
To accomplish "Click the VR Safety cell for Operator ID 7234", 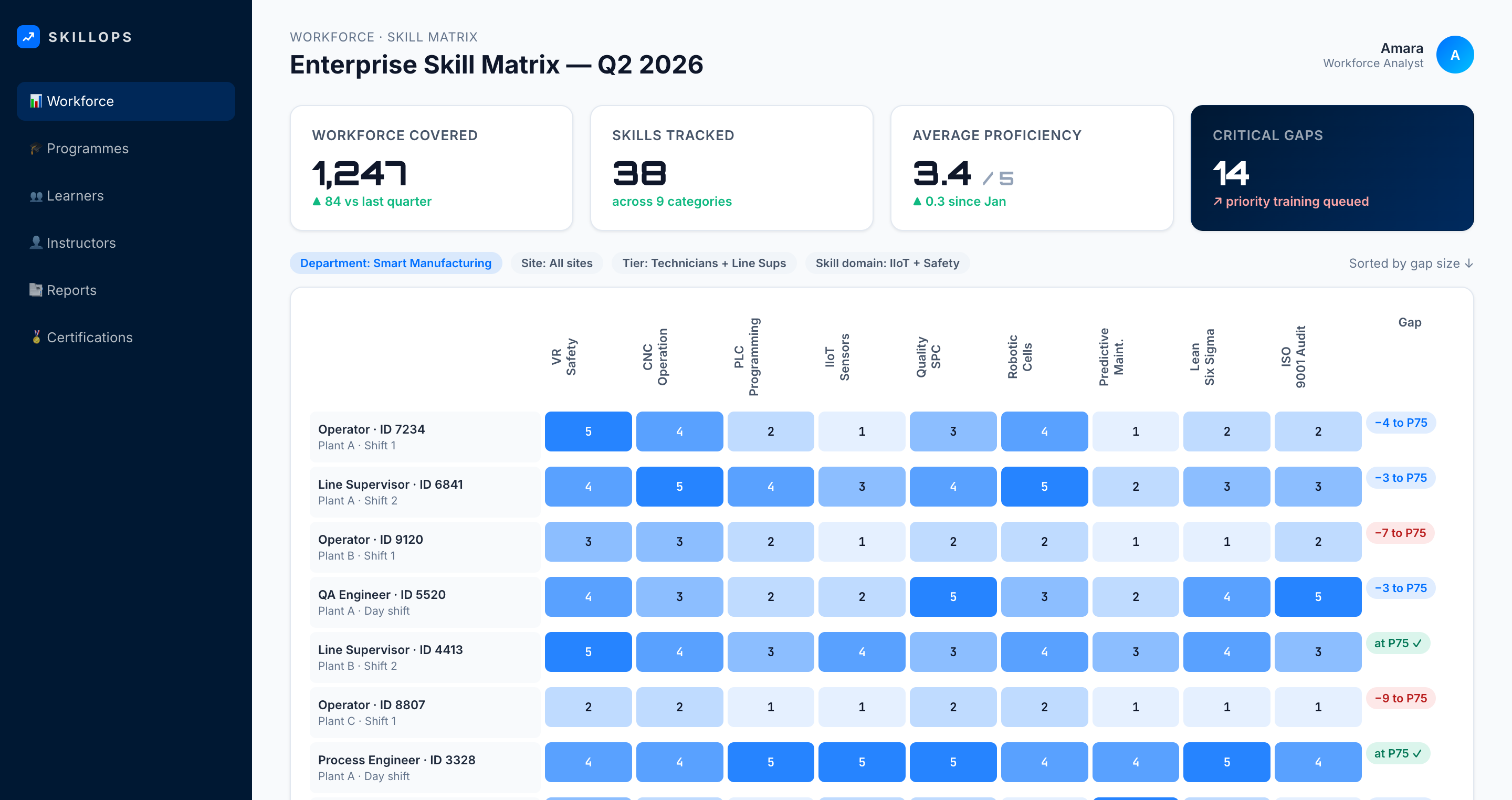I will pos(588,431).
